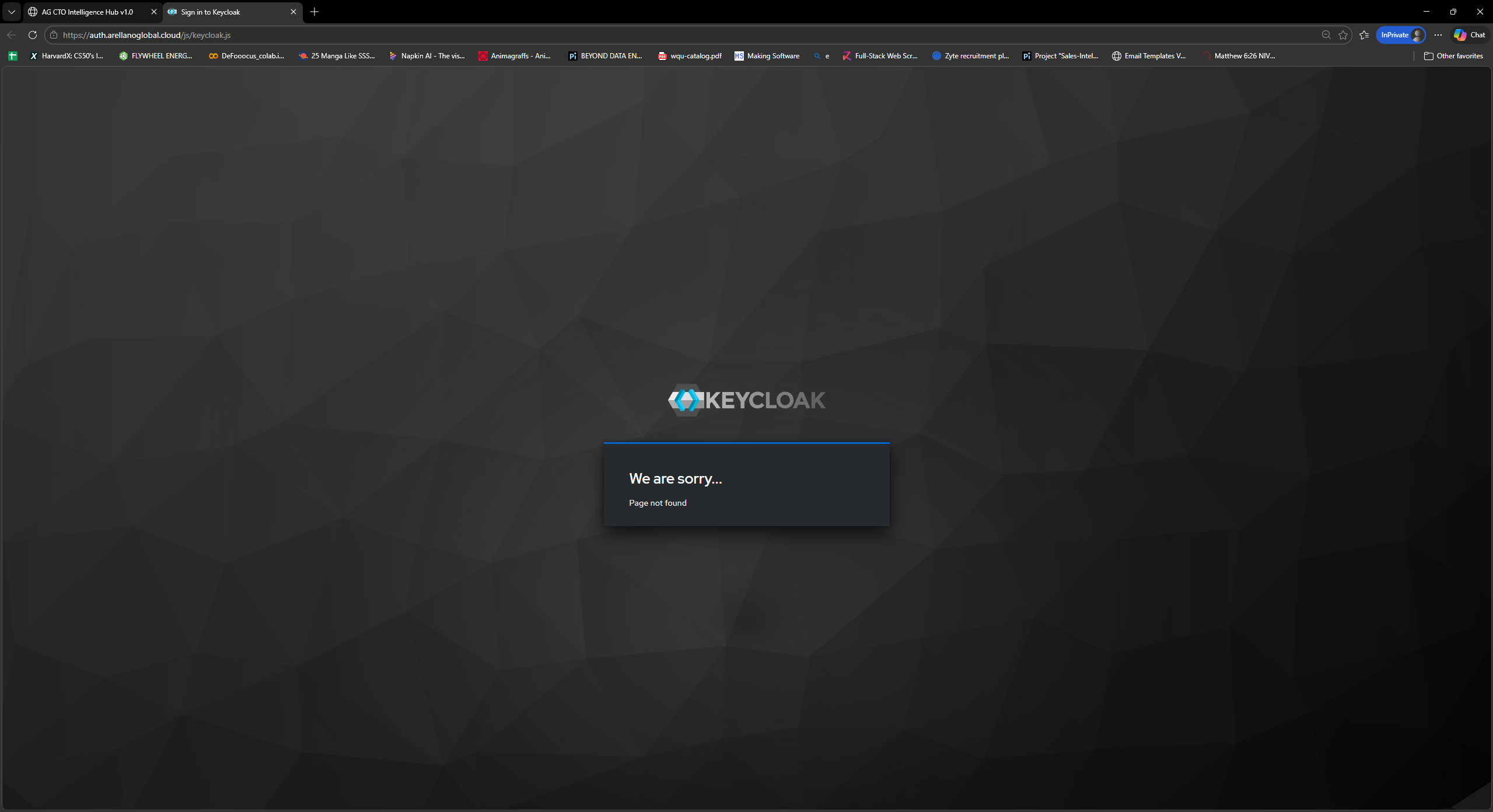Open Napkin AI bookmark
Image resolution: width=1493 pixels, height=812 pixels.
[427, 56]
